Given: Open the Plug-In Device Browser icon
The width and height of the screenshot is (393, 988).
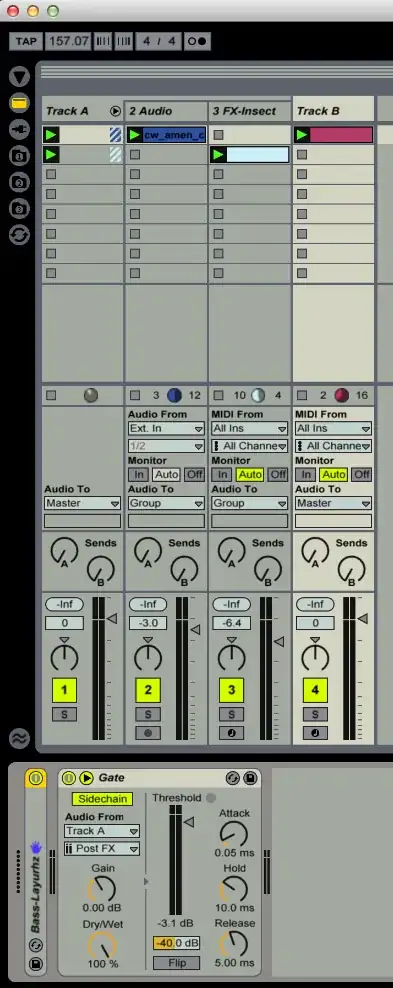Looking at the screenshot, I should (x=20, y=130).
